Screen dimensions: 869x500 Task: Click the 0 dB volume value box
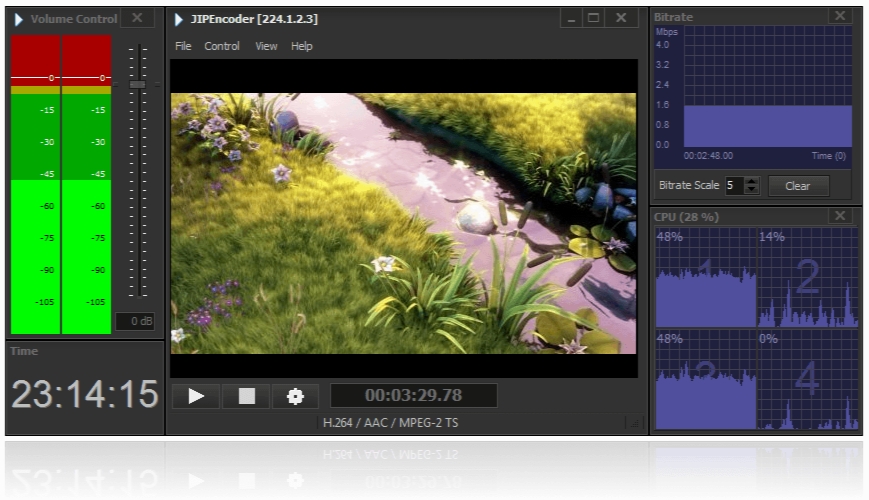point(135,321)
